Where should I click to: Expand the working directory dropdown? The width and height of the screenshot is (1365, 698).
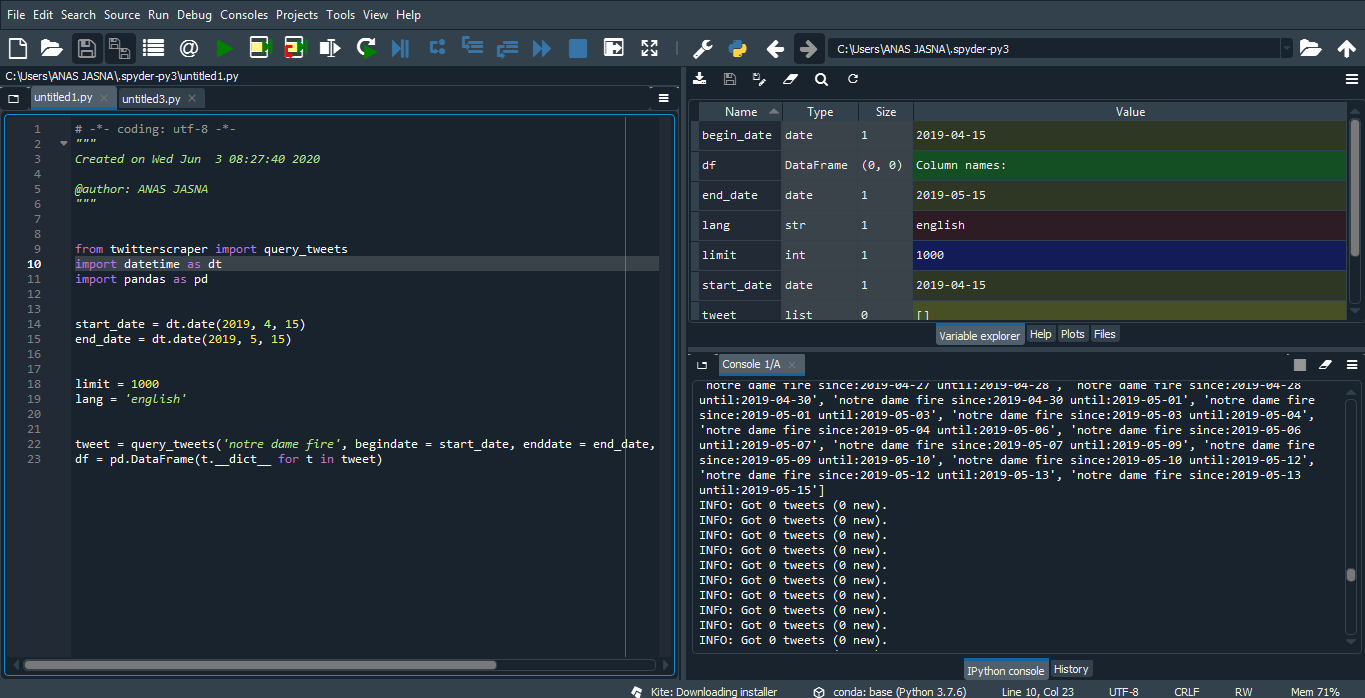point(1286,48)
